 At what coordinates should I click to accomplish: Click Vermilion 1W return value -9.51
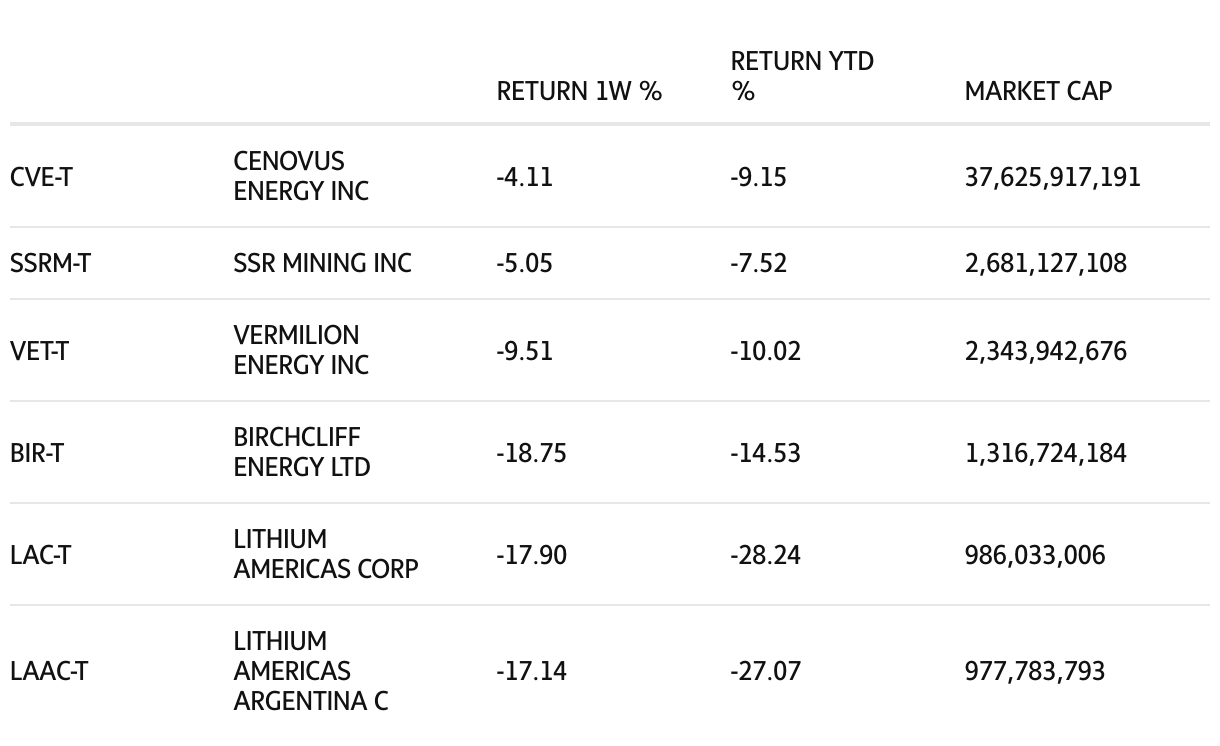pyautogui.click(x=524, y=351)
